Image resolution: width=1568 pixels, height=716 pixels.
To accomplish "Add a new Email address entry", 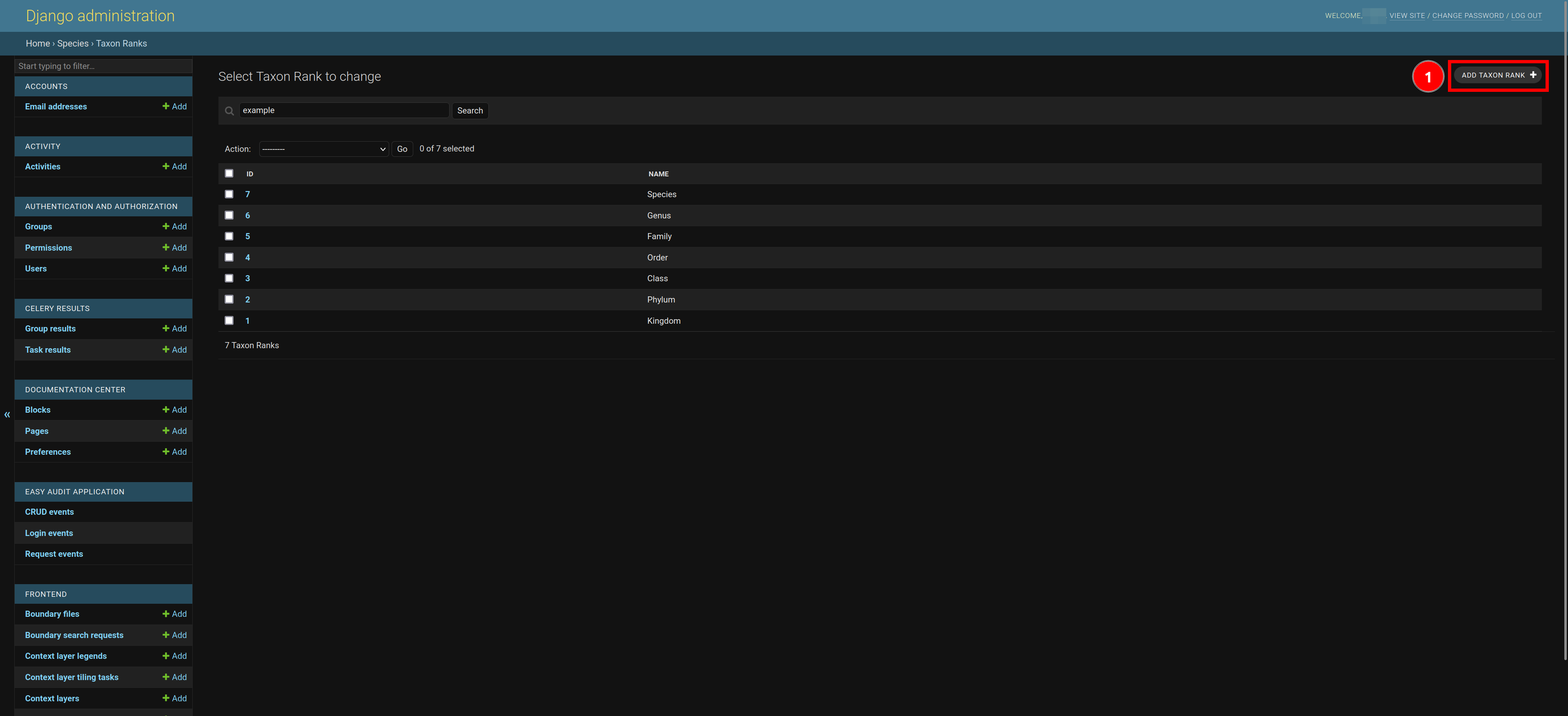I will (x=175, y=107).
